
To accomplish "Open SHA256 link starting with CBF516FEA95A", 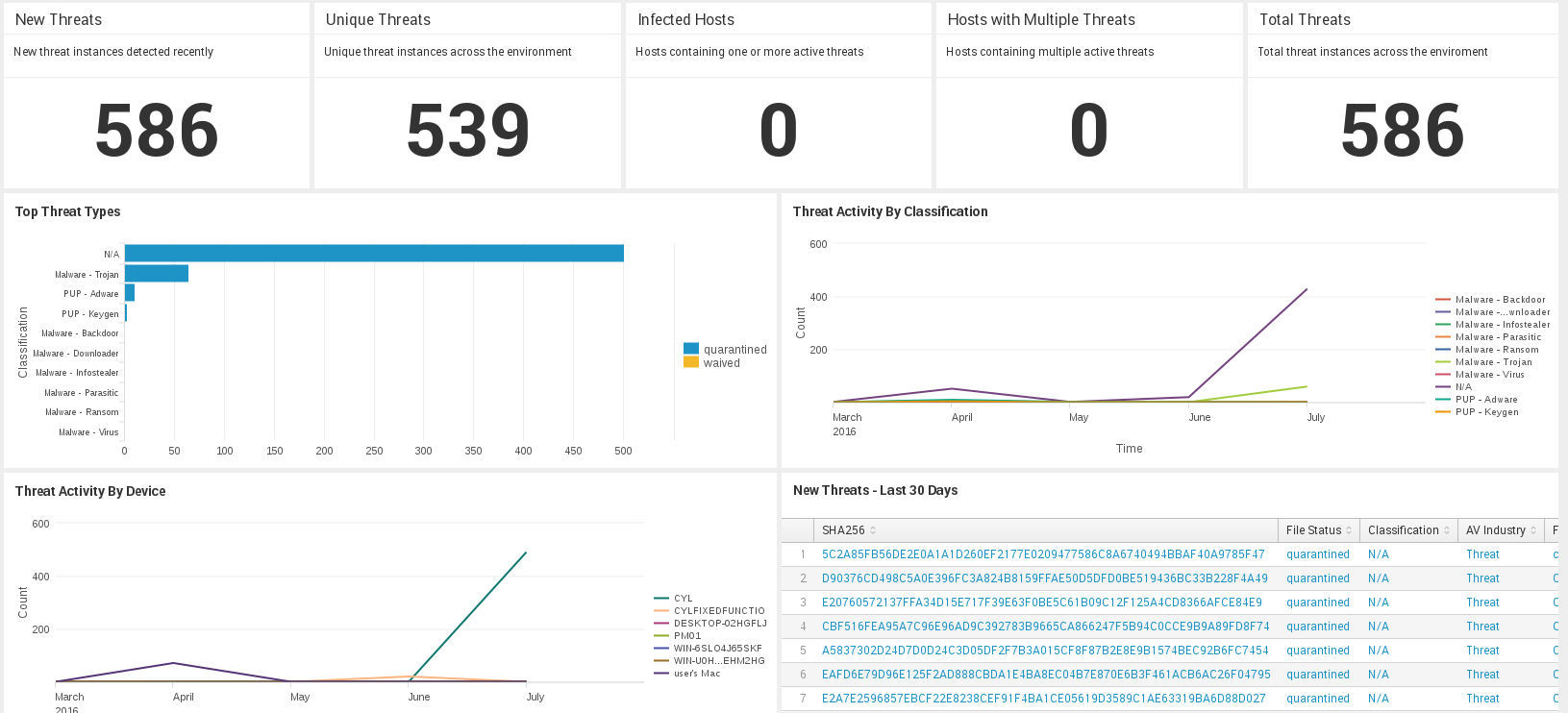I will pos(1045,627).
